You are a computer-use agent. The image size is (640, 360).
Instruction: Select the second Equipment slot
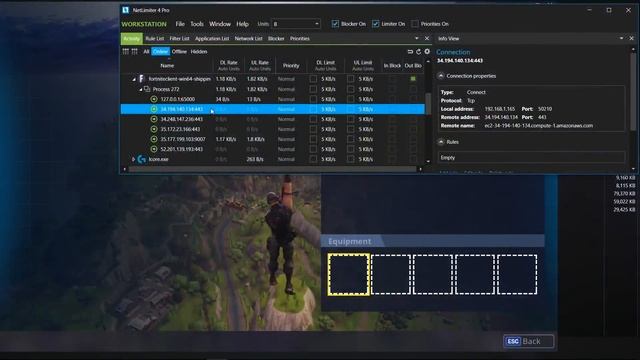[391, 274]
